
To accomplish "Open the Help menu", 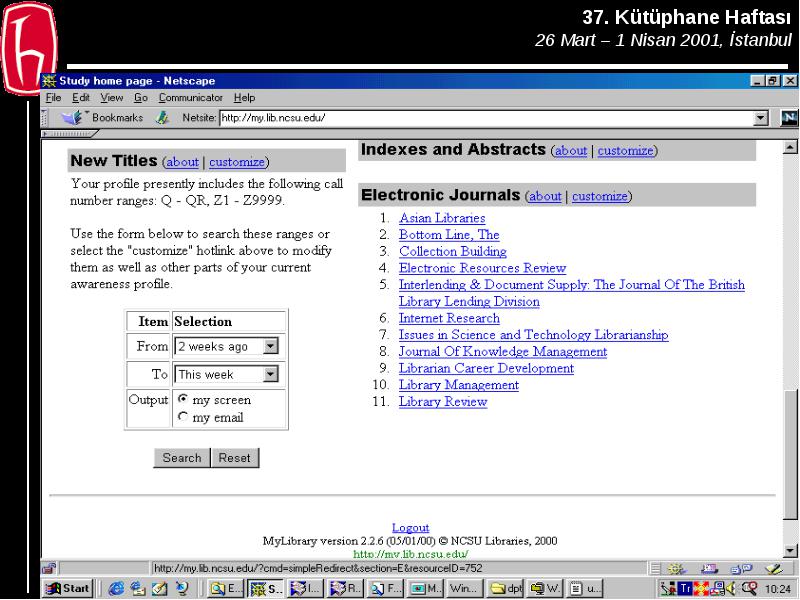I will (244, 97).
